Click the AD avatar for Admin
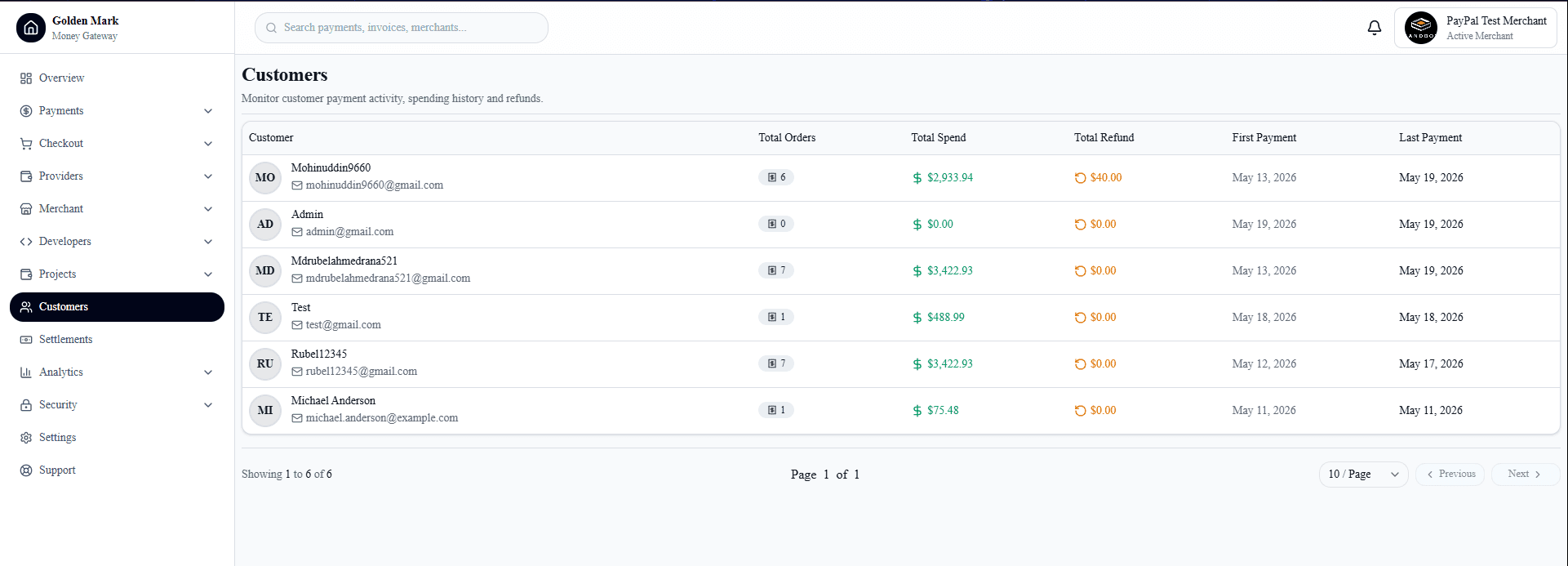 [265, 224]
